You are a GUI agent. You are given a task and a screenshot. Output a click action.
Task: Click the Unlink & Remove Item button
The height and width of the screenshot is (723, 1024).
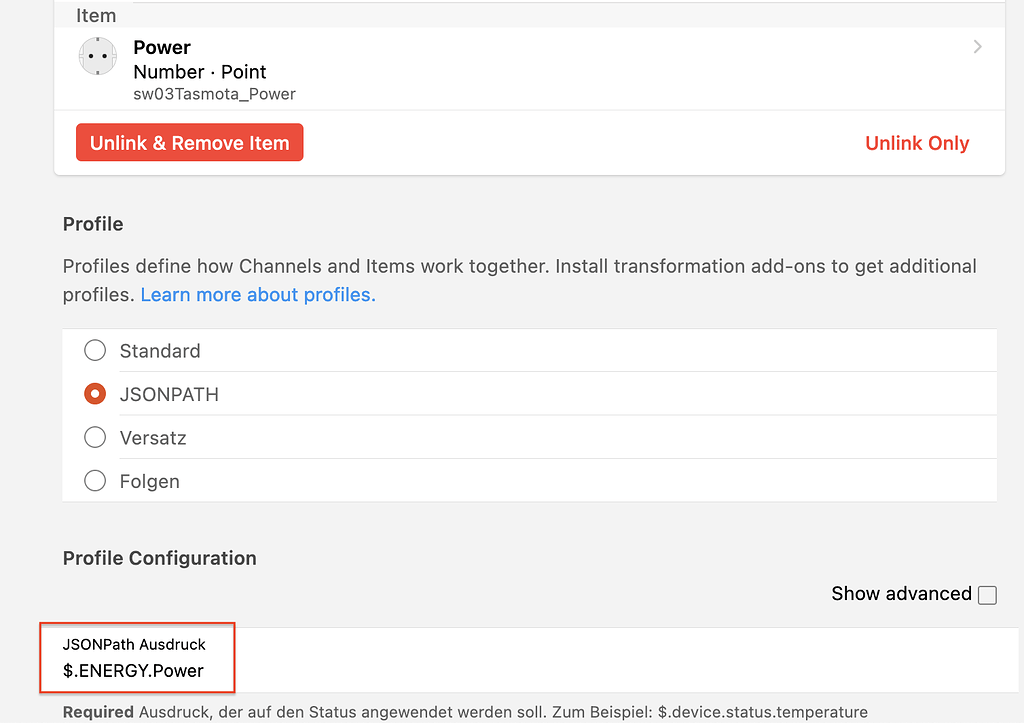189,142
